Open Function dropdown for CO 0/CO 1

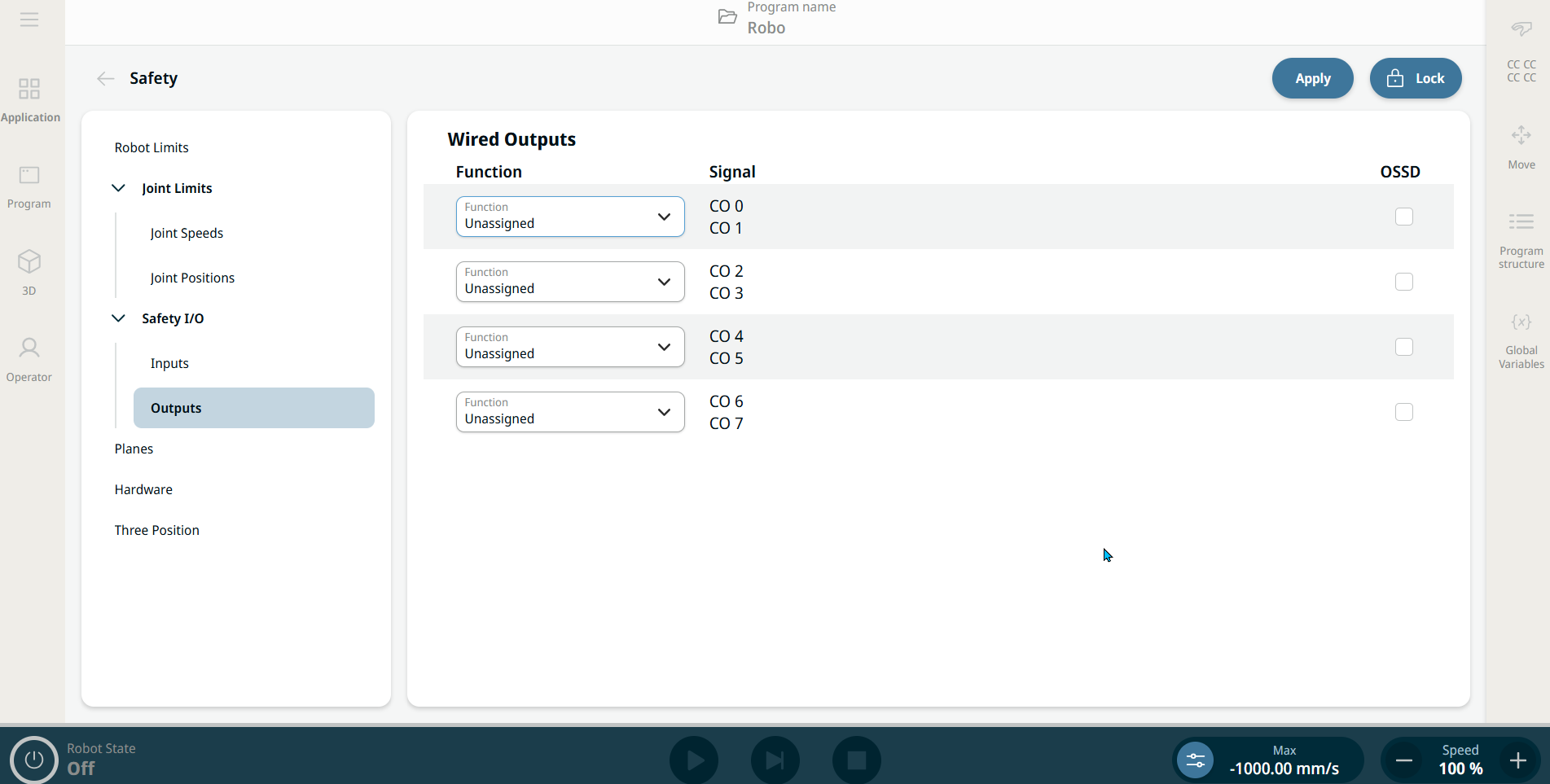pos(569,217)
